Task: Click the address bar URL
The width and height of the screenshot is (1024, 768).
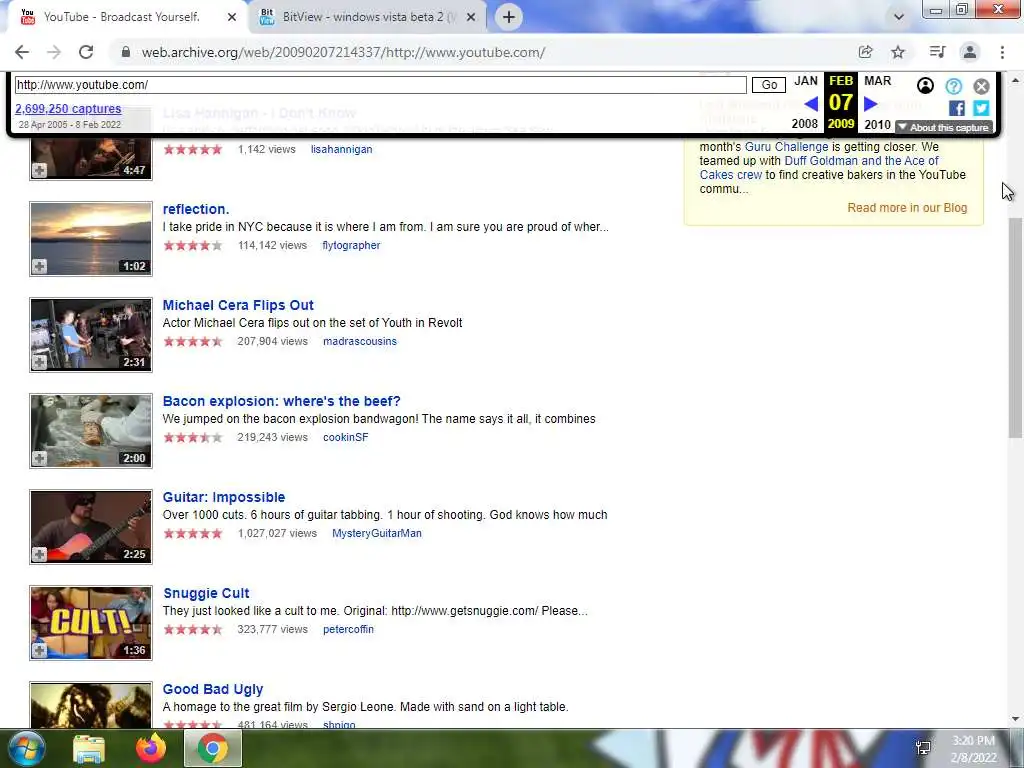Action: (344, 52)
